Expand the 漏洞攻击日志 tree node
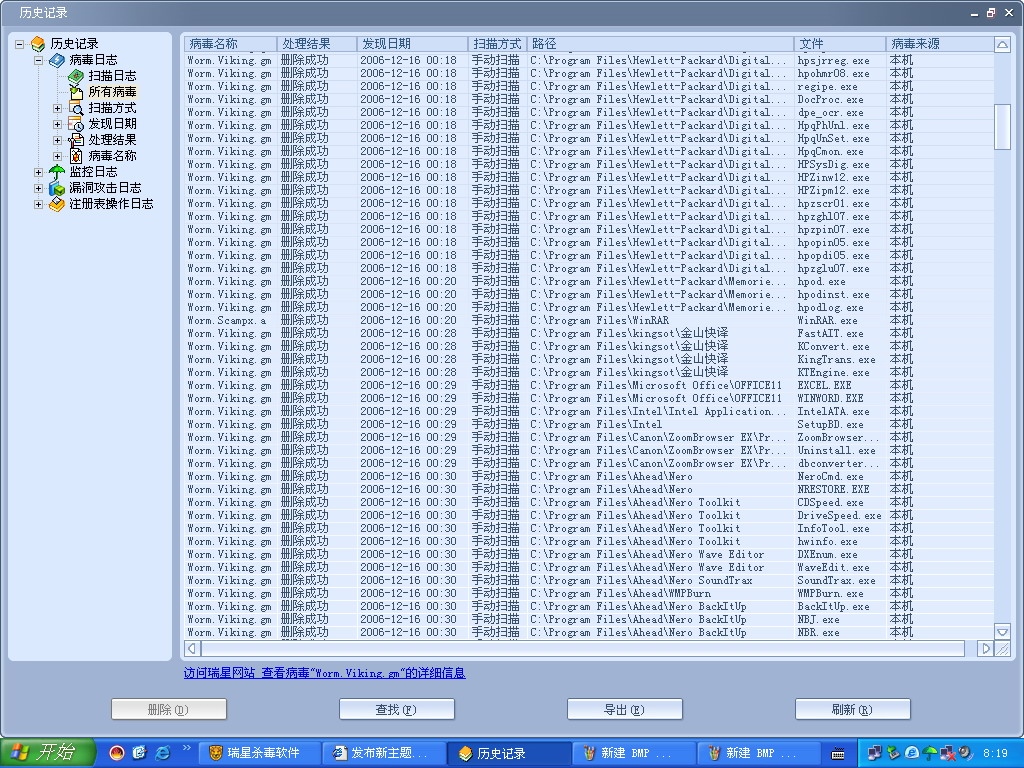1024x768 pixels. point(39,188)
